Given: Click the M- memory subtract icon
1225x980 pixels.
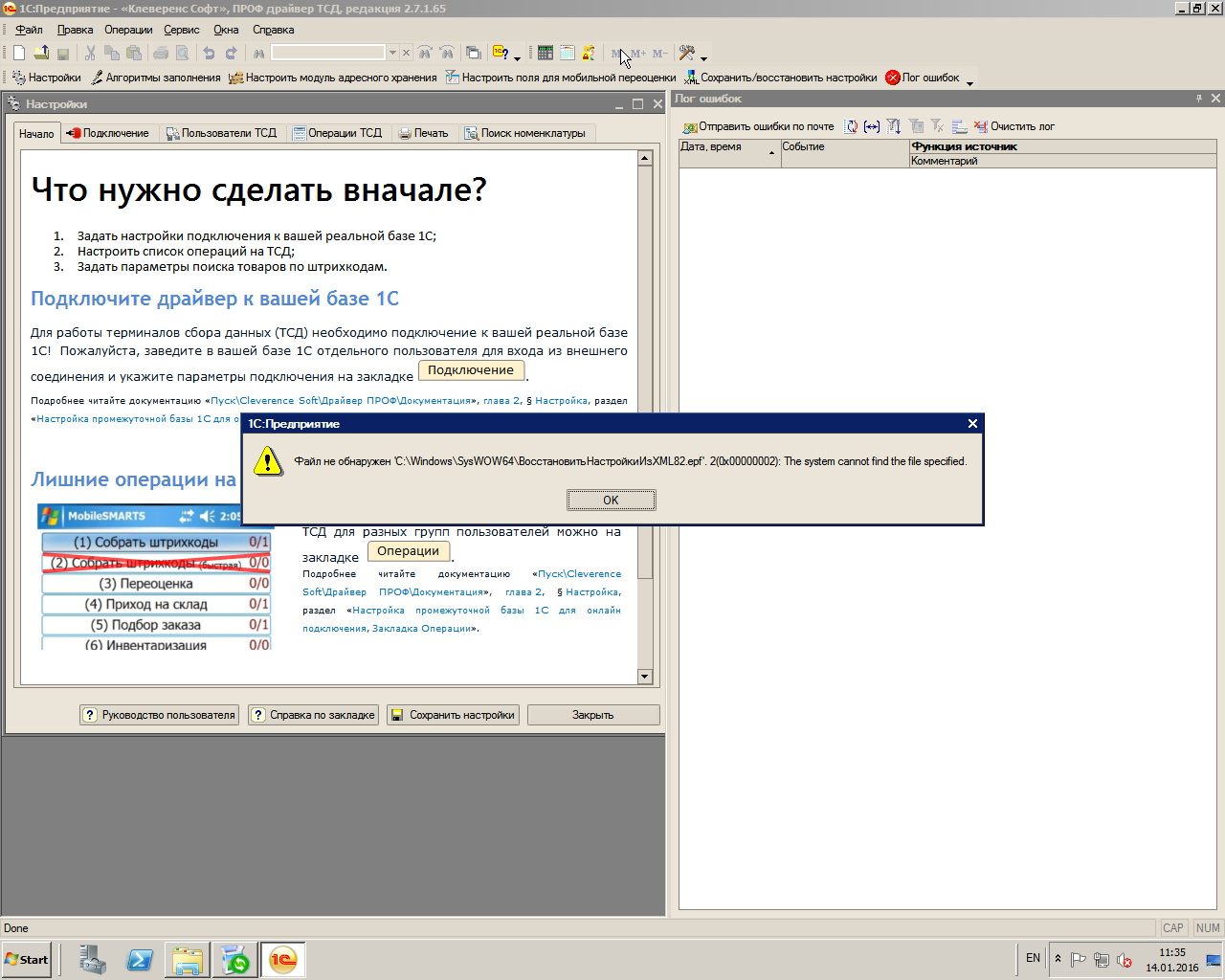Looking at the screenshot, I should (x=660, y=53).
